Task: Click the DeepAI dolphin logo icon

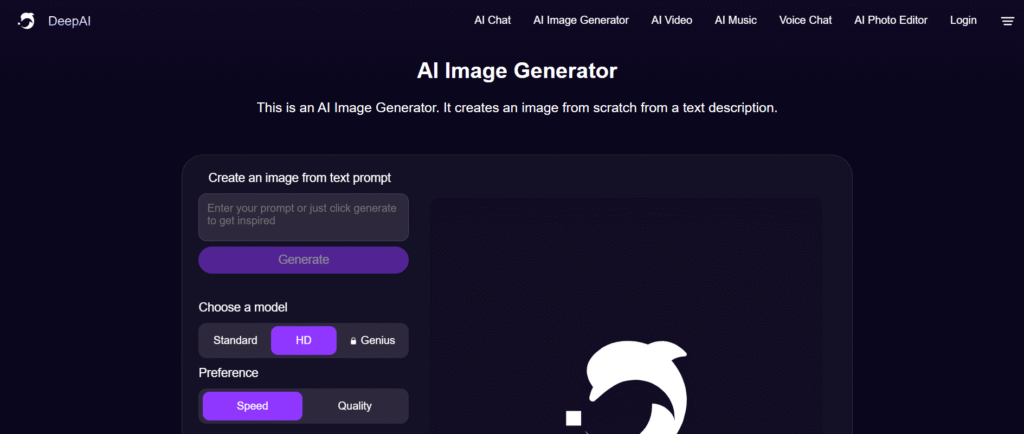Action: pos(26,21)
